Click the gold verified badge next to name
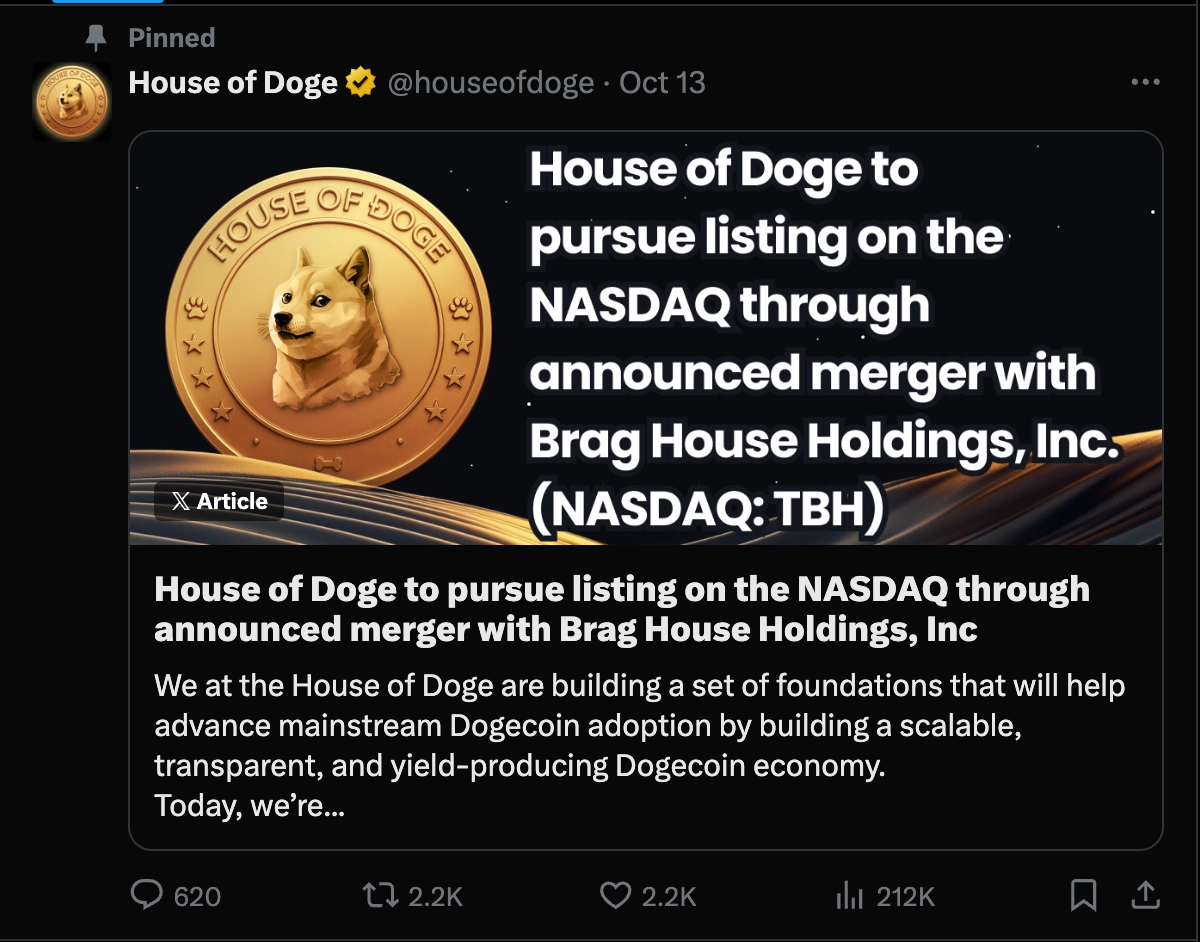1200x942 pixels. tap(359, 82)
